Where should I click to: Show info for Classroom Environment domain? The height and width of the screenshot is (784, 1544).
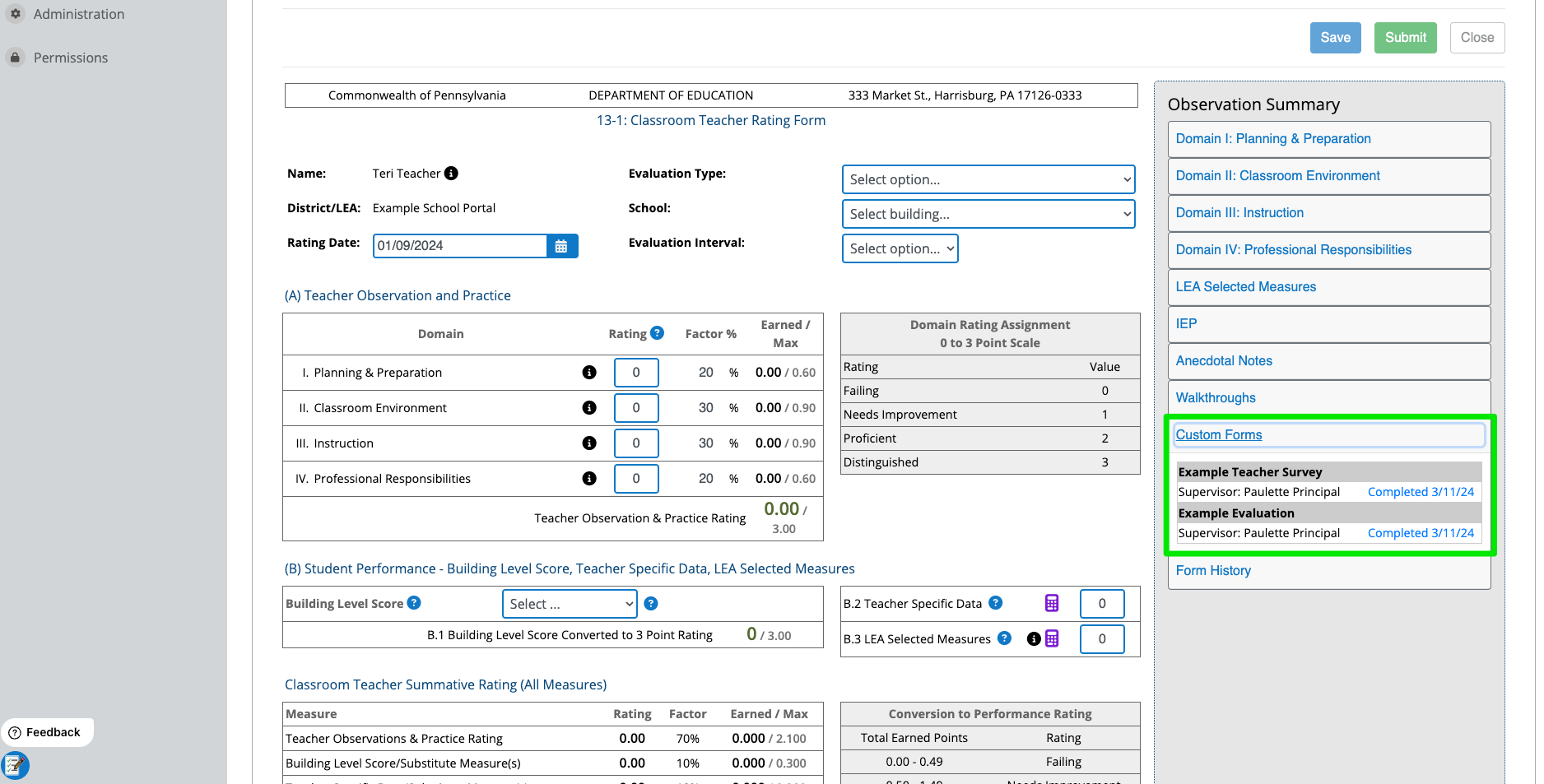click(589, 408)
